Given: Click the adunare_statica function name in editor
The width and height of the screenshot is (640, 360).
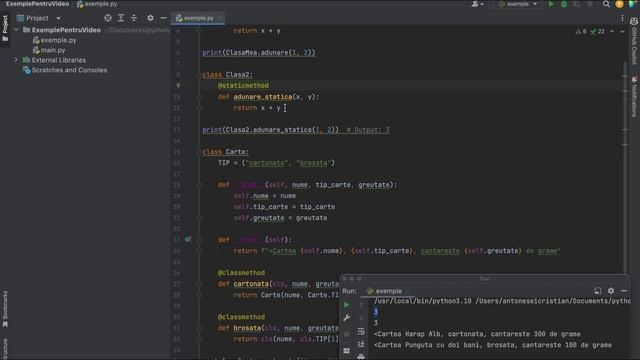Looking at the screenshot, I should (263, 97).
